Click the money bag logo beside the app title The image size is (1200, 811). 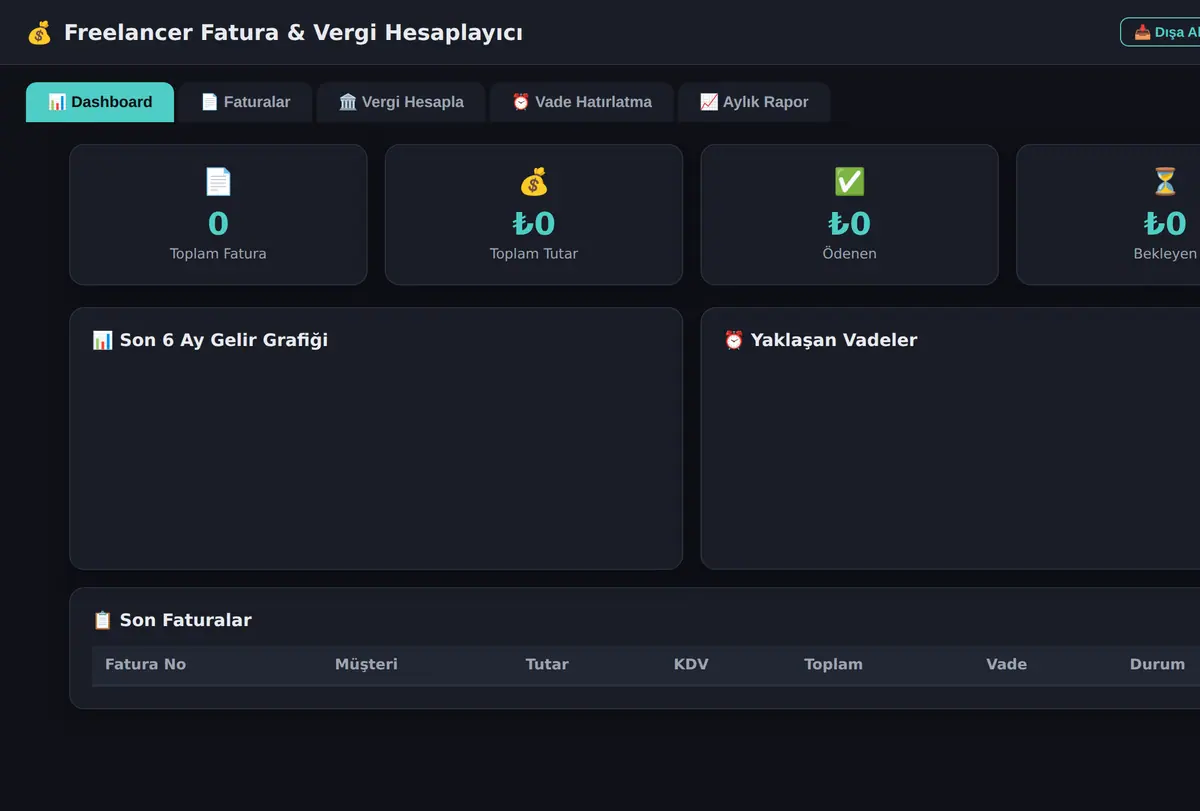39,33
